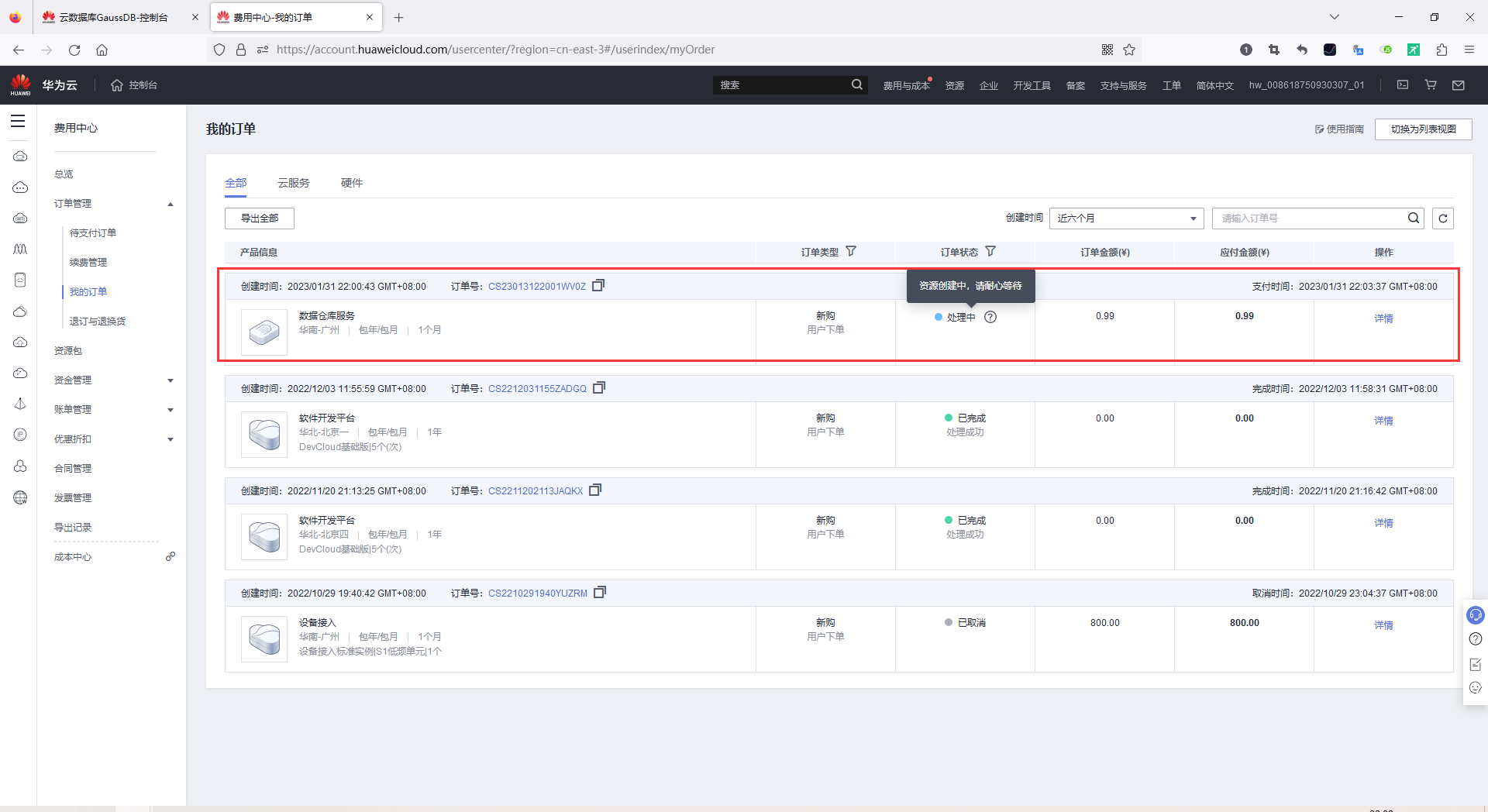1488x812 pixels.
Task: Click the 成本中心 external link icon
Action: [x=170, y=556]
